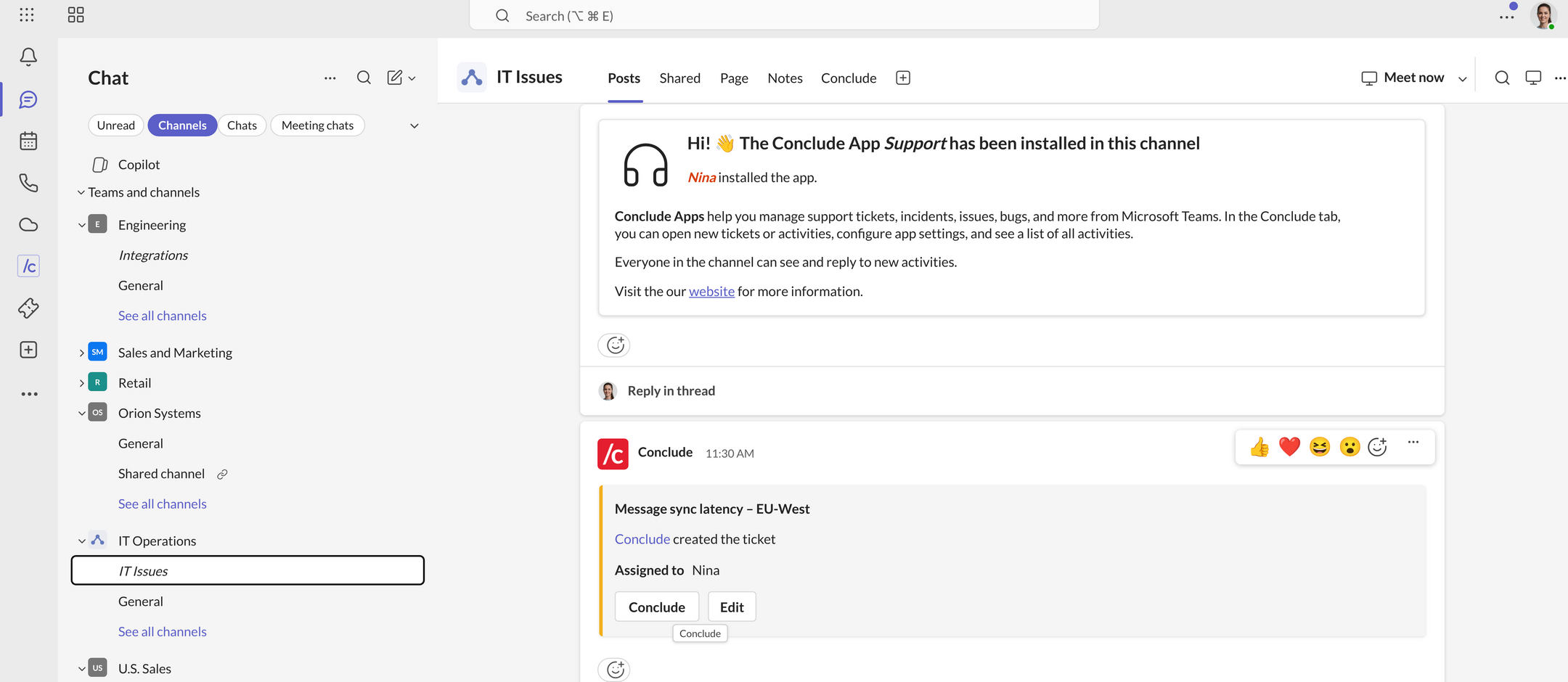React with the thumbs up emoji
Image resolution: width=1568 pixels, height=682 pixels.
[1259, 447]
